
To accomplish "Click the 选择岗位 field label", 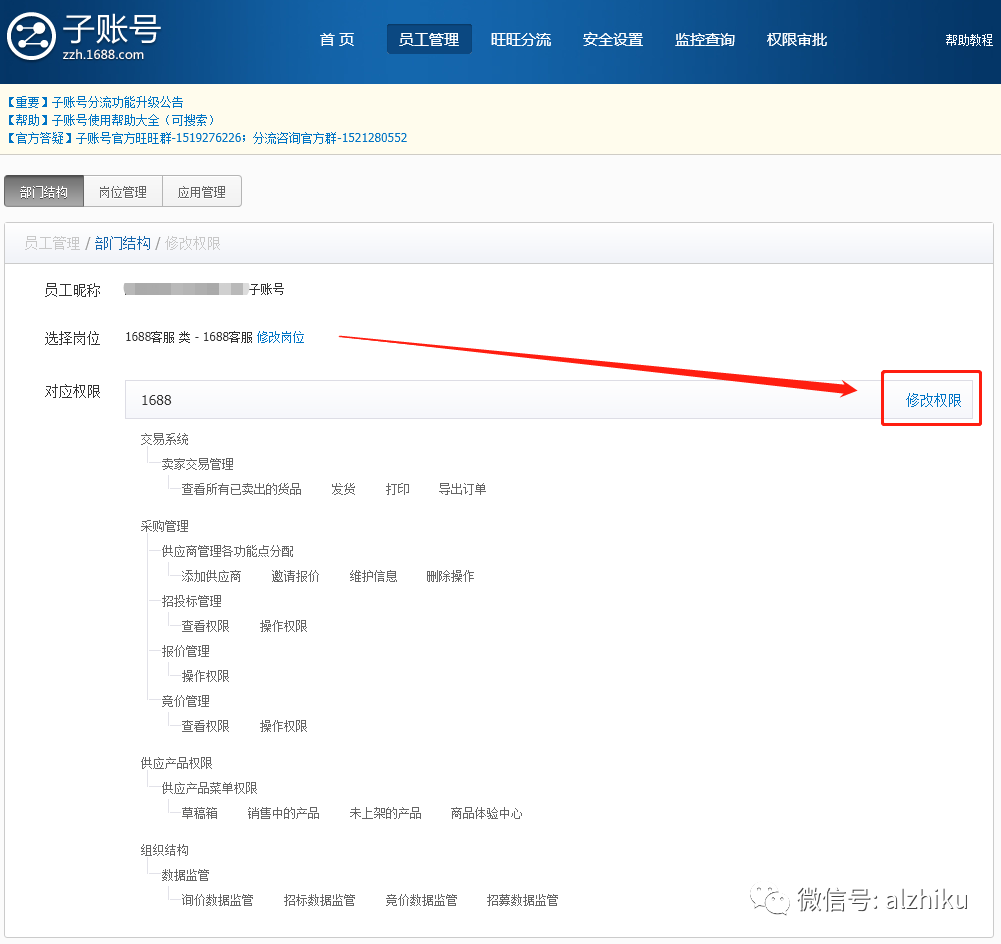I will pos(73,338).
